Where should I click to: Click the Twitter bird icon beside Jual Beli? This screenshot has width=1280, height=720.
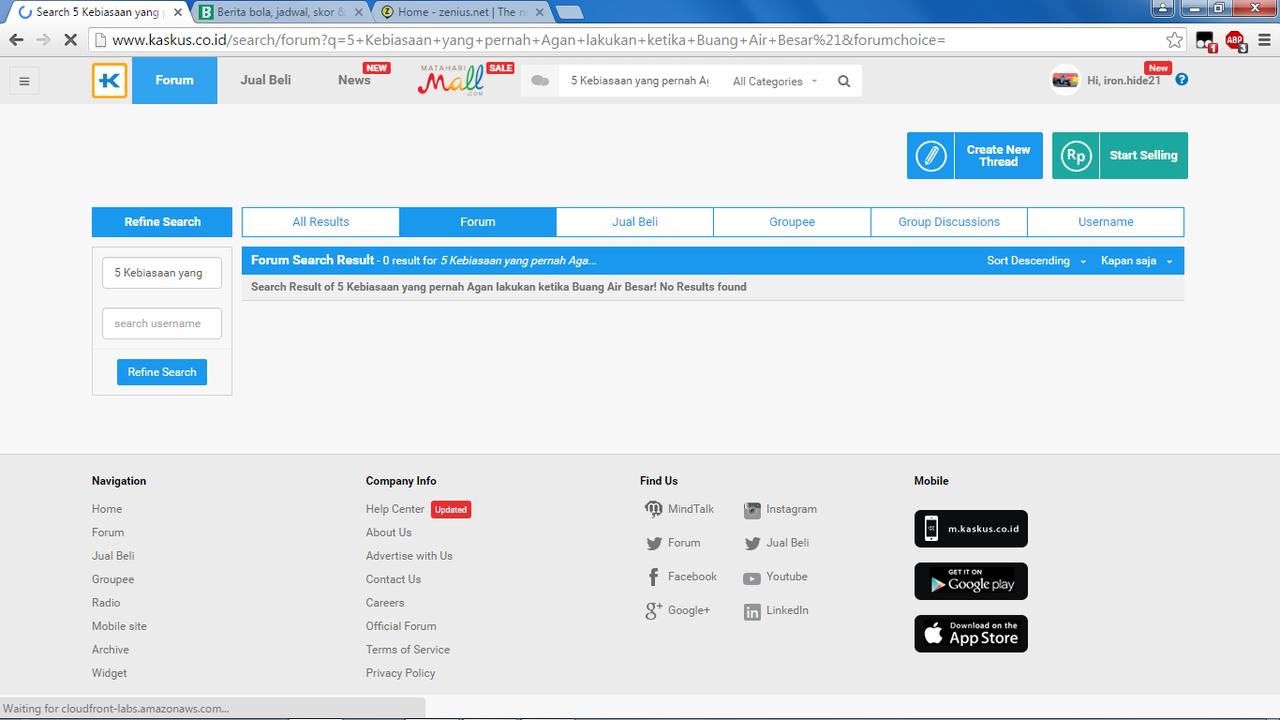click(x=752, y=543)
